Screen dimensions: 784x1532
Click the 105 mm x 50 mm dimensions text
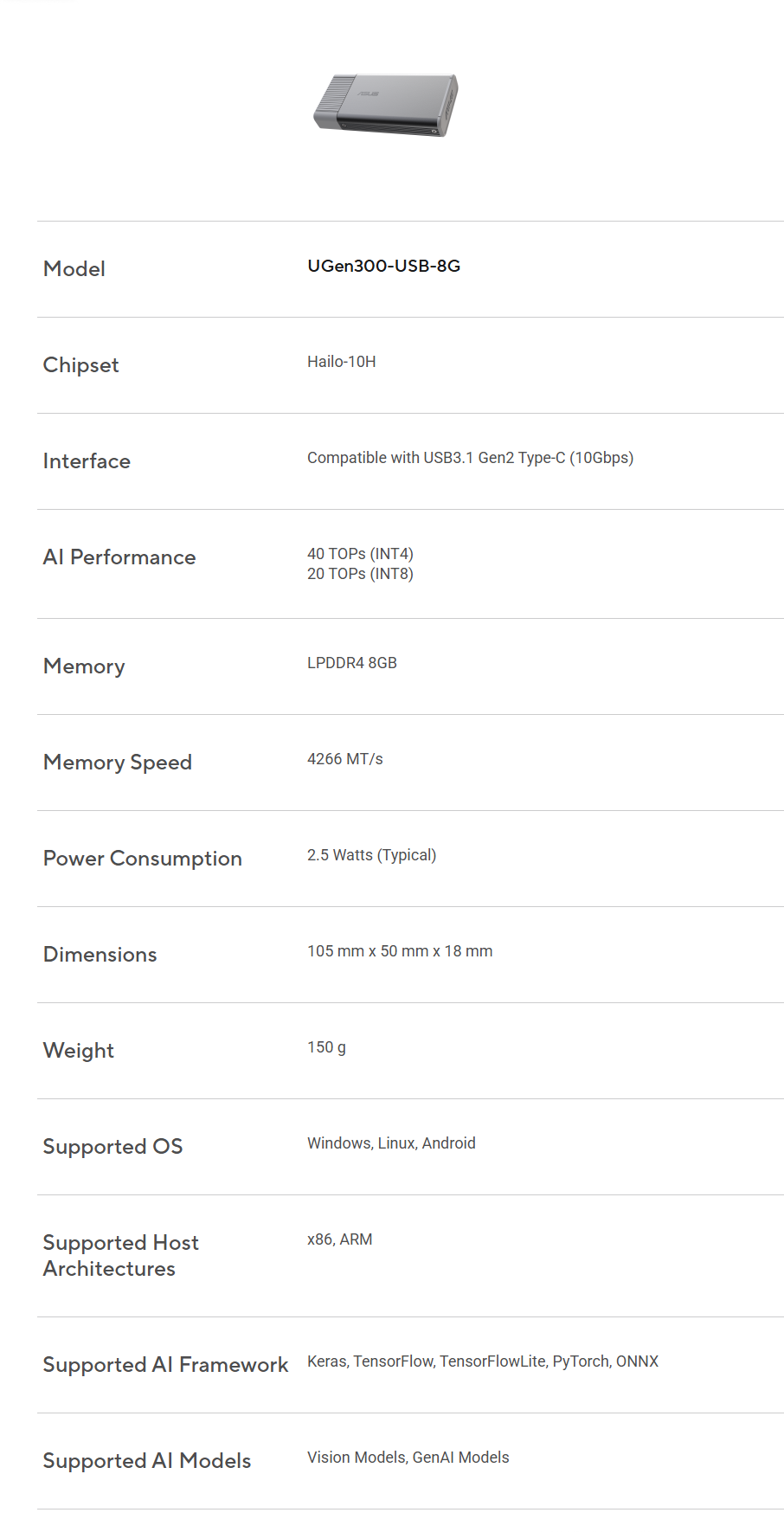click(400, 951)
